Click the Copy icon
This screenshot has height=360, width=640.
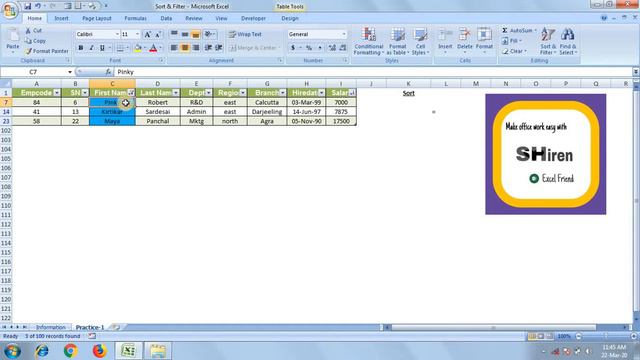click(28, 41)
